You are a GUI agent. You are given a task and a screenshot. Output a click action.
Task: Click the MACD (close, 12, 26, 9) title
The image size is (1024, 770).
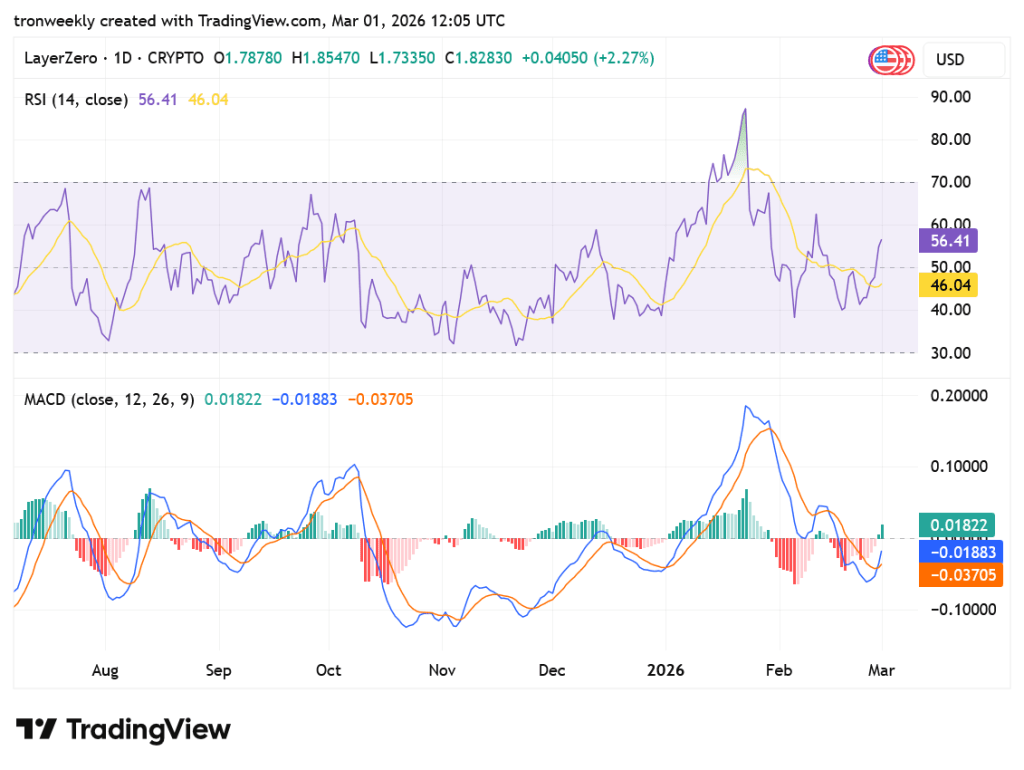(x=109, y=399)
